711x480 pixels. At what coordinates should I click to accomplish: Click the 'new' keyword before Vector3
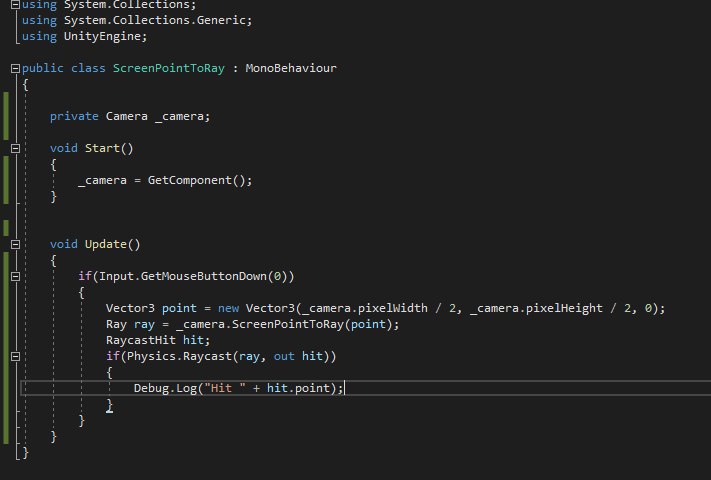(x=228, y=308)
